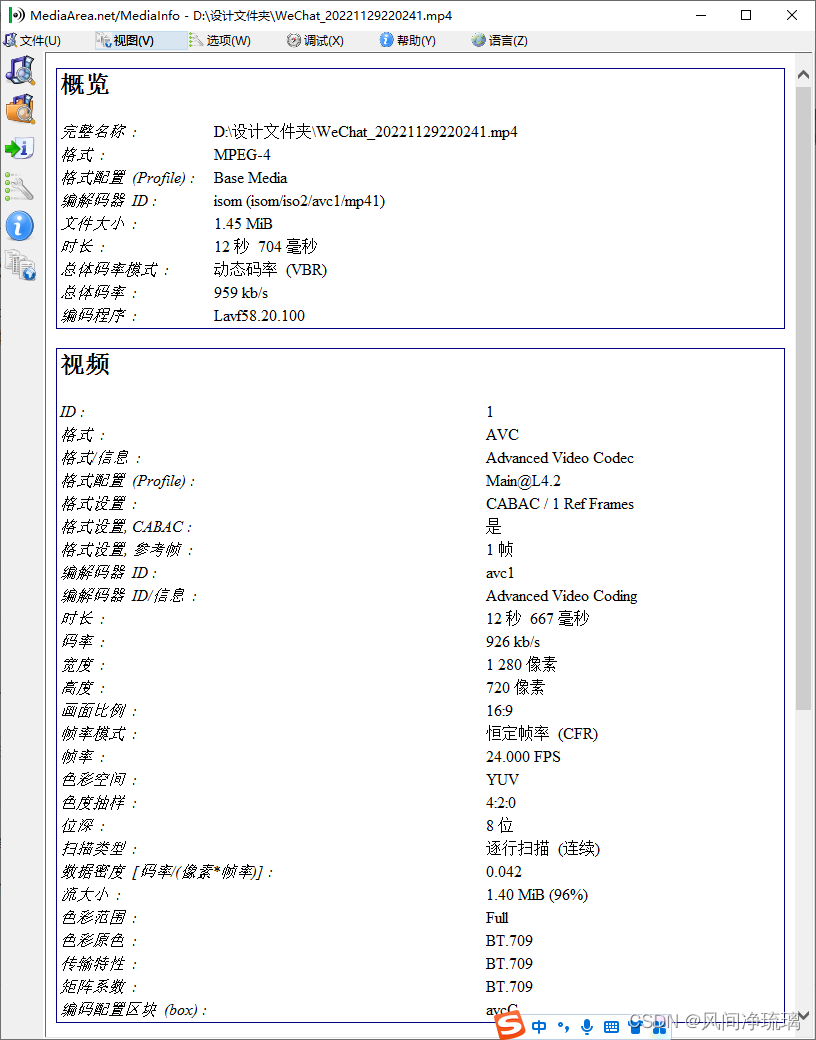The height and width of the screenshot is (1040, 816).
Task: Click the Export sidebar icon with green arrow
Action: pyautogui.click(x=20, y=148)
